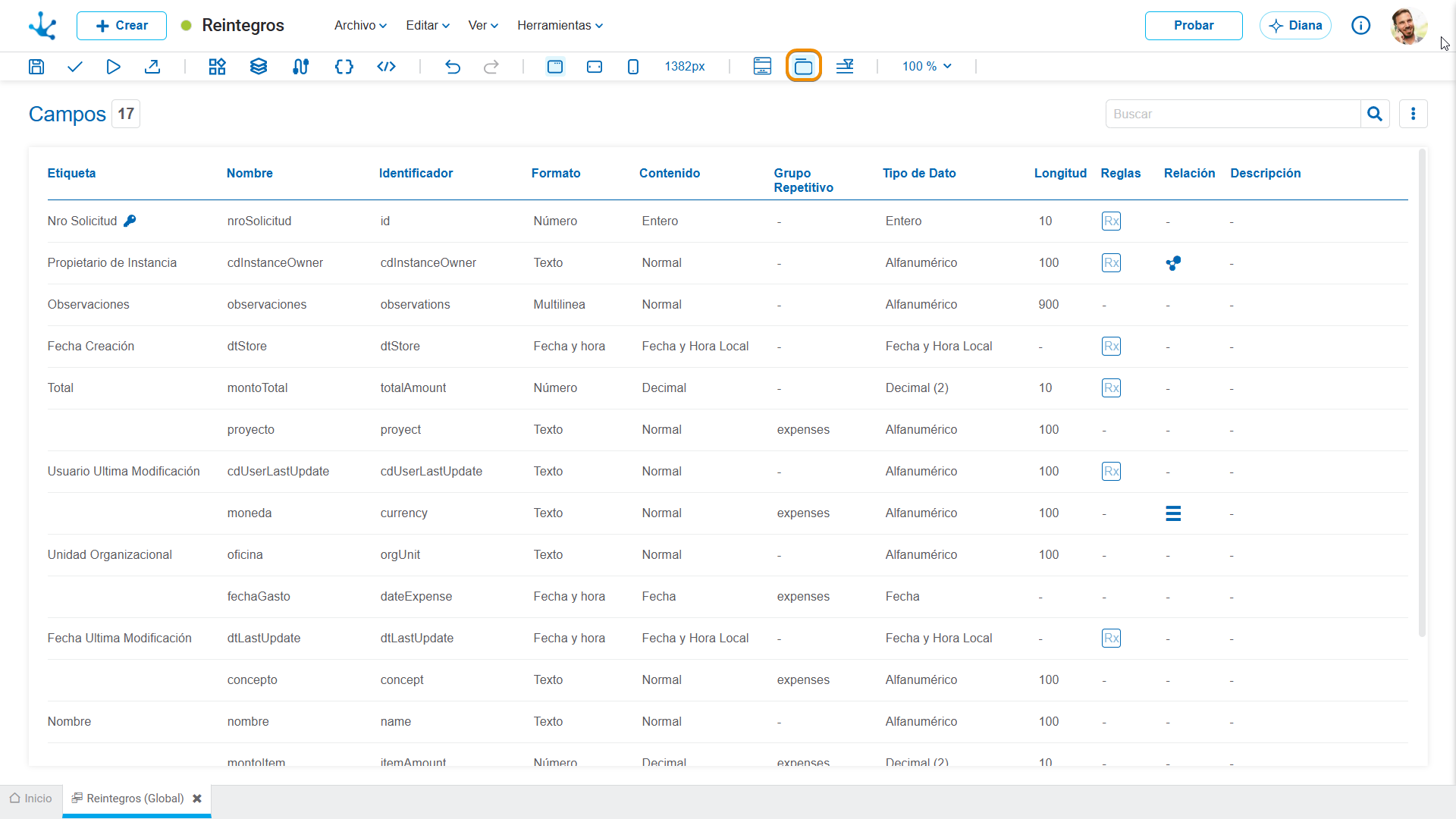The image size is (1456, 819).
Task: Expand the Archivo menu
Action: [361, 25]
